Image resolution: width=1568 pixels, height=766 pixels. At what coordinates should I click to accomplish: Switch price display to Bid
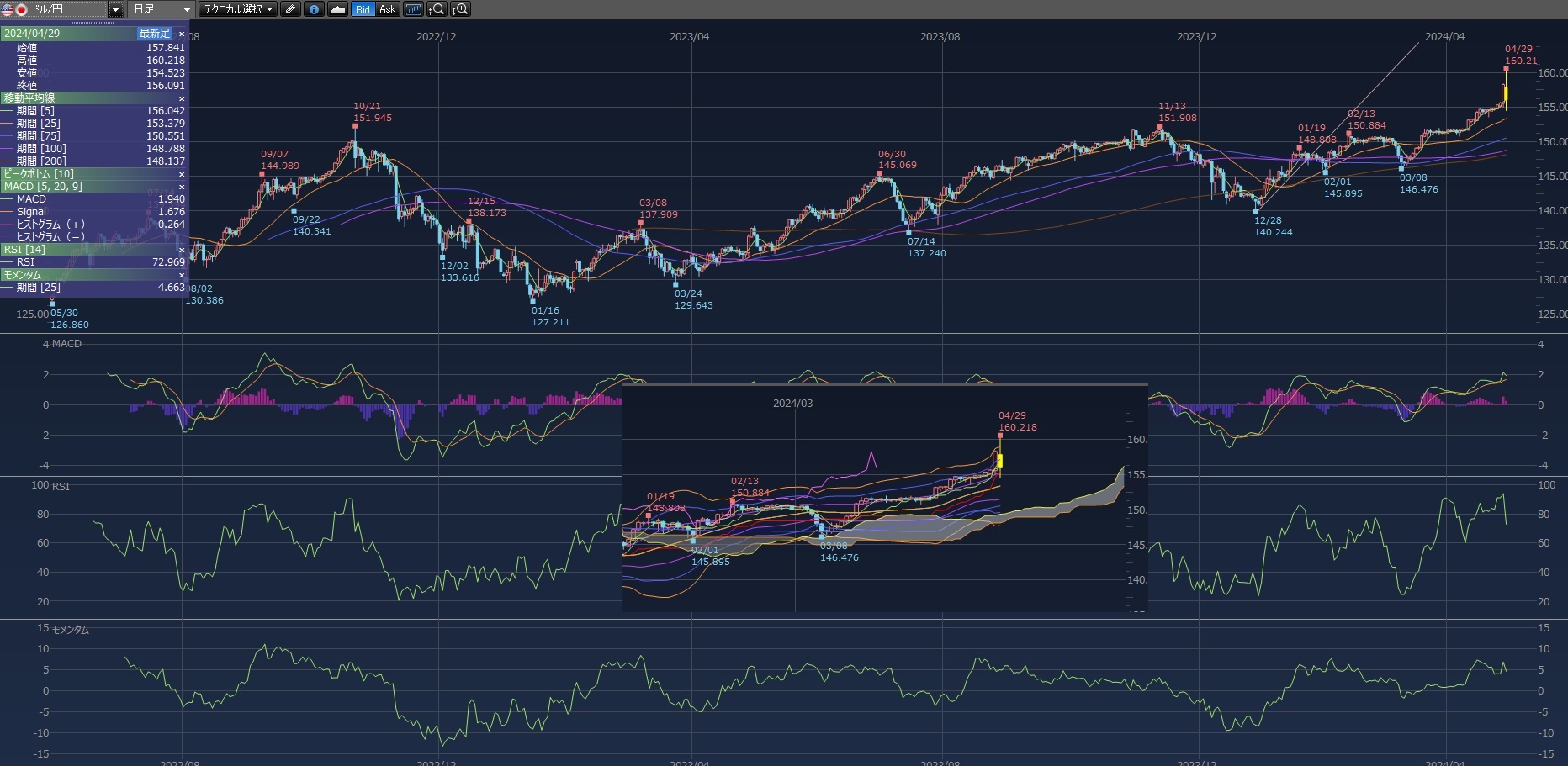[x=363, y=9]
